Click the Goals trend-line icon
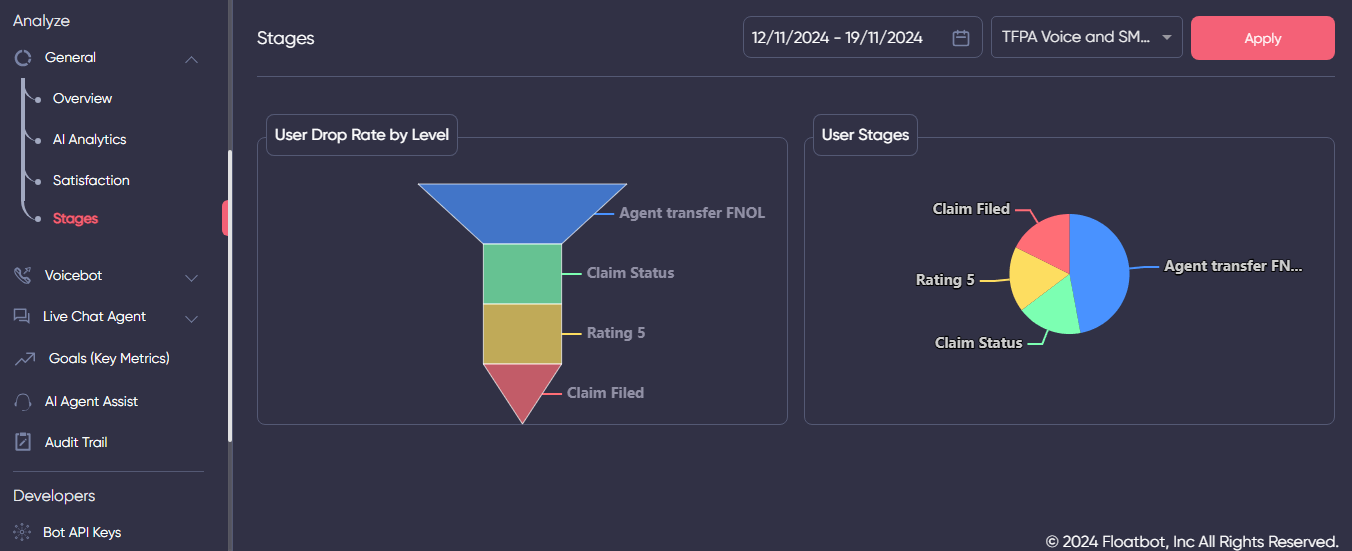This screenshot has width=1352, height=551. 25,358
